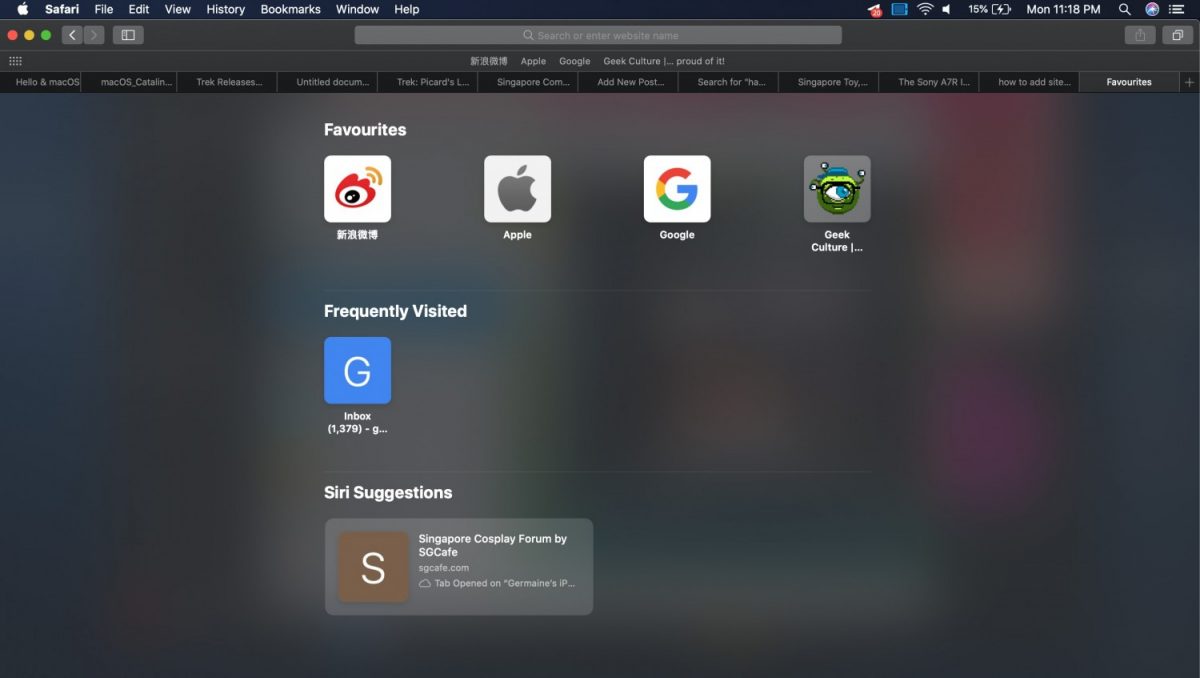Click the blue screen-mirroring menu bar icon
This screenshot has width=1200, height=678.
[x=900, y=9]
